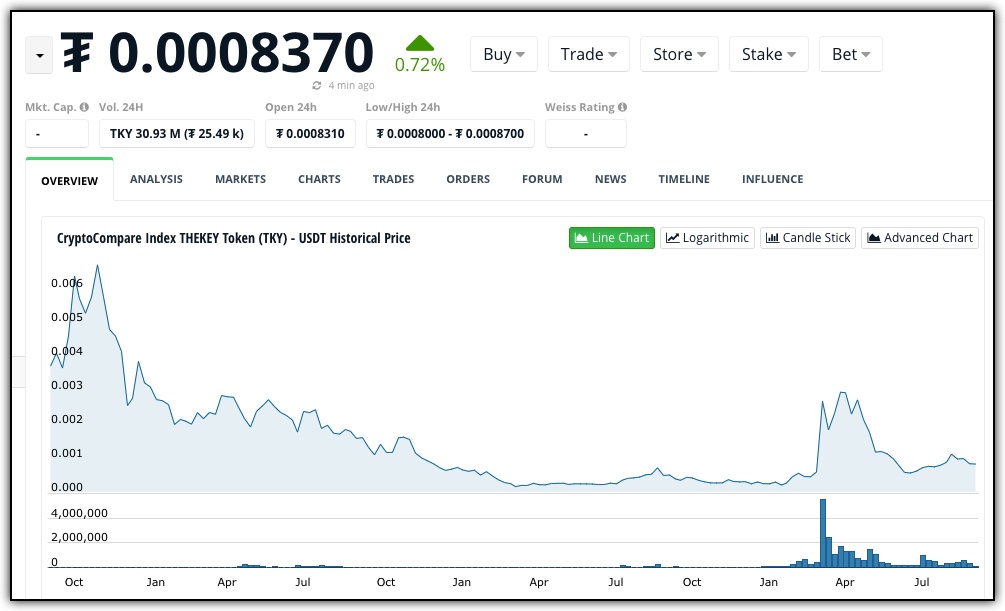Open the Advanced Chart
The height and width of the screenshot is (611, 1005).
[920, 238]
